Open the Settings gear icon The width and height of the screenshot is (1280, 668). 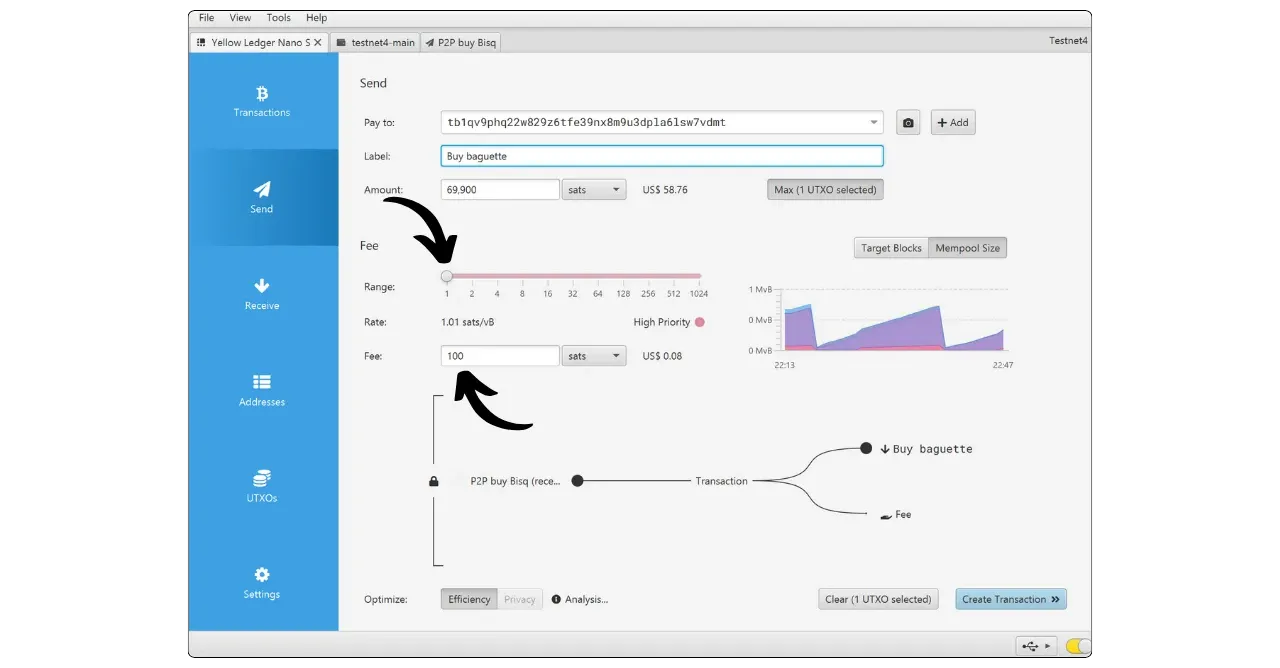pos(262,575)
